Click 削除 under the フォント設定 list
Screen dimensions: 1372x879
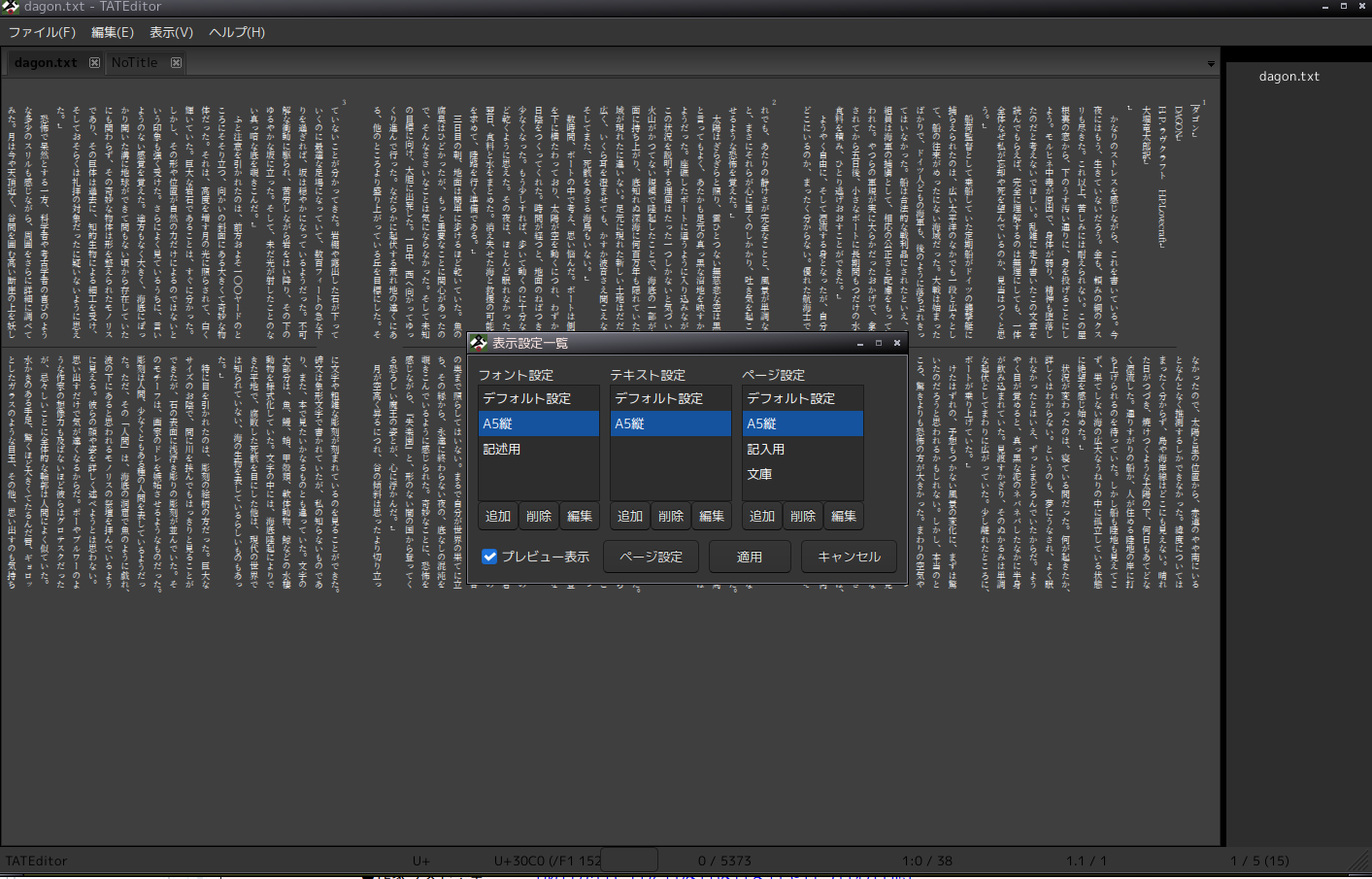539,516
